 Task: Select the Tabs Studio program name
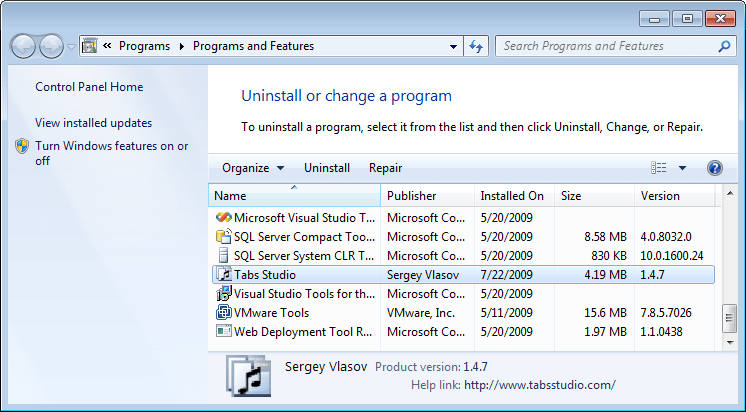265,275
